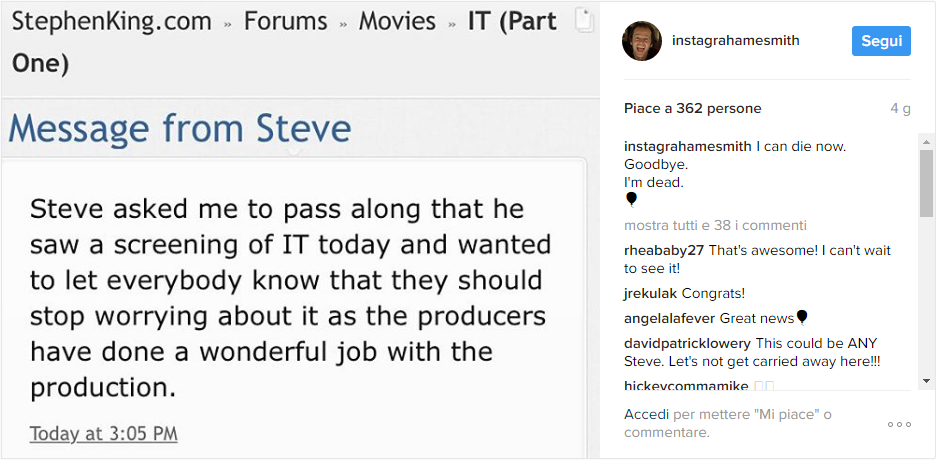Click the Today at 3:05 PM timestamp
The width and height of the screenshot is (936, 460).
pos(104,434)
